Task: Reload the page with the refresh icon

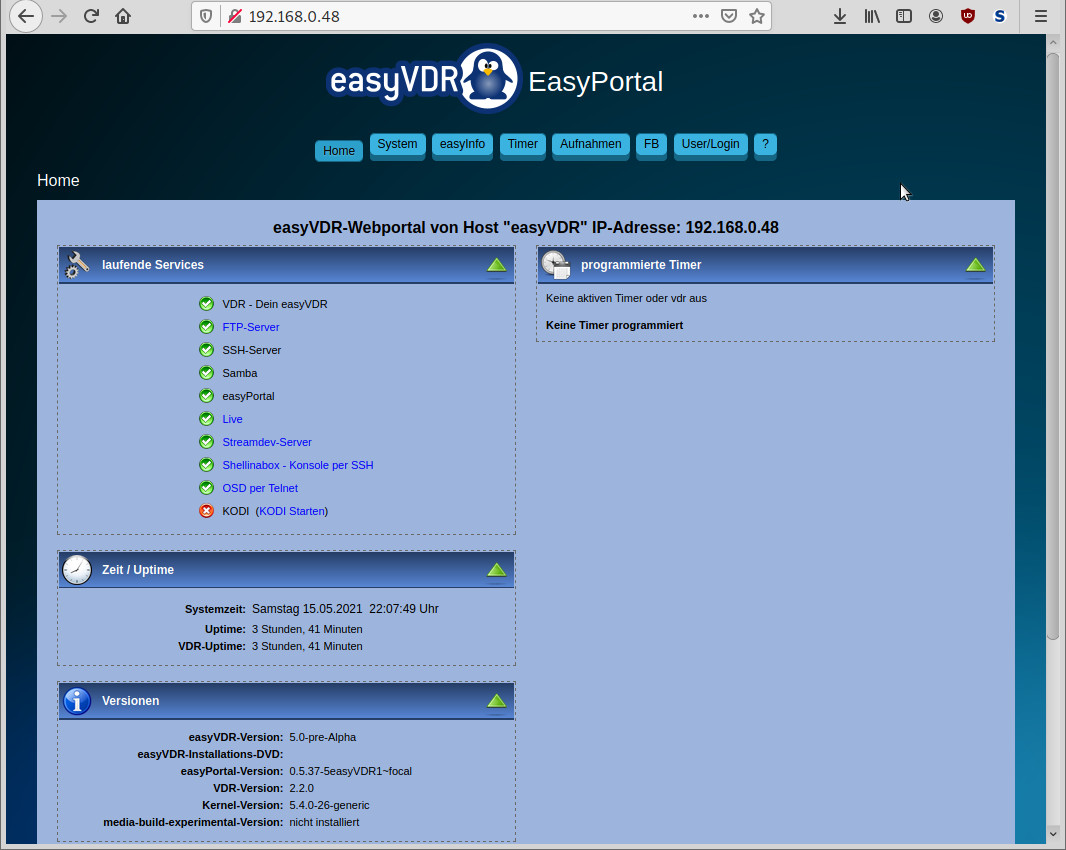Action: pos(91,16)
